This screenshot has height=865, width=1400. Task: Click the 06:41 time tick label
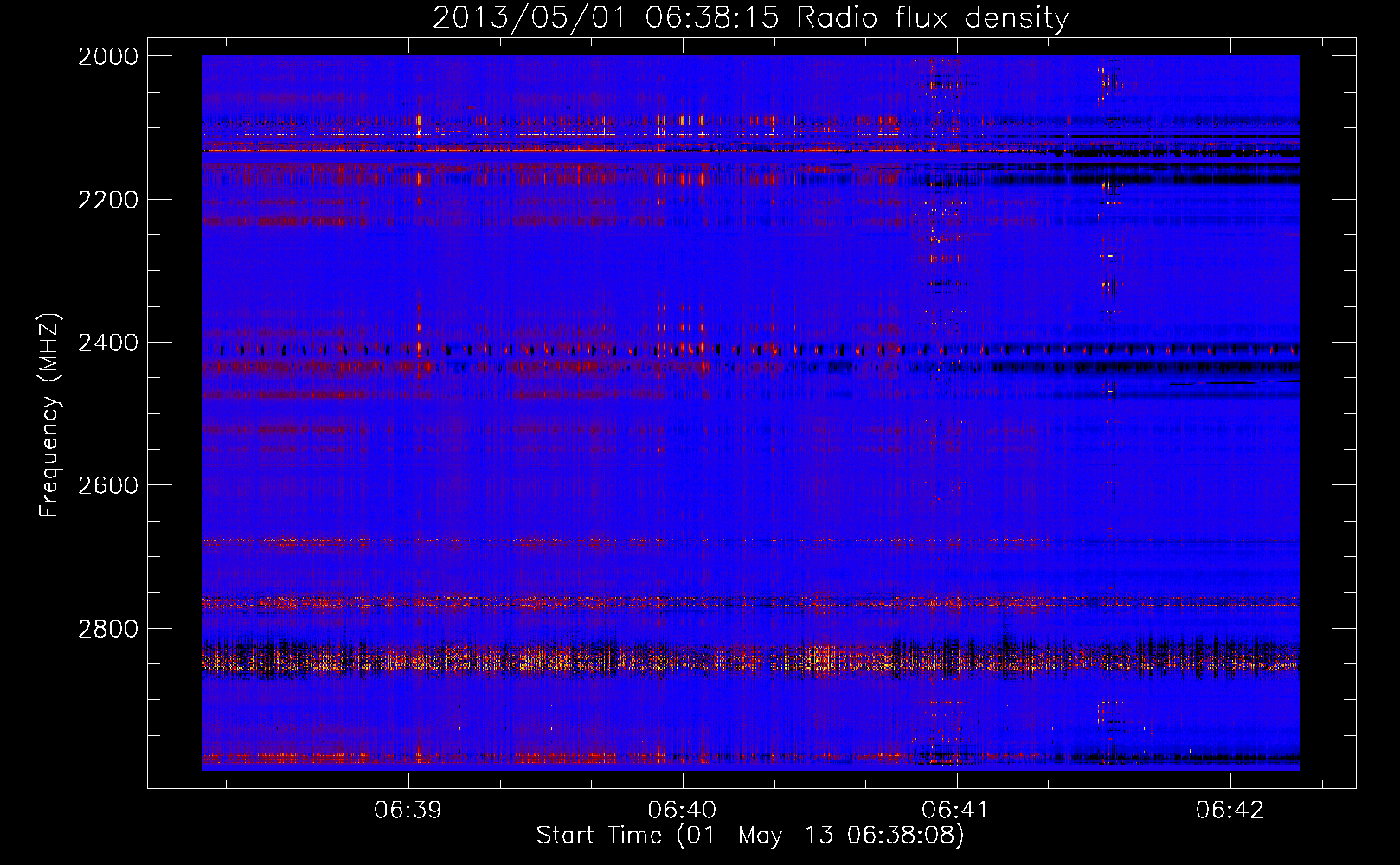(x=956, y=810)
